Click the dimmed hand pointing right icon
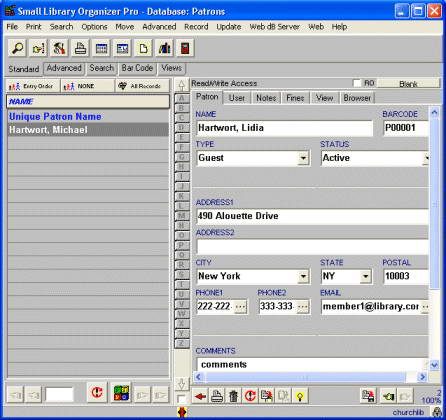 (x=404, y=396)
